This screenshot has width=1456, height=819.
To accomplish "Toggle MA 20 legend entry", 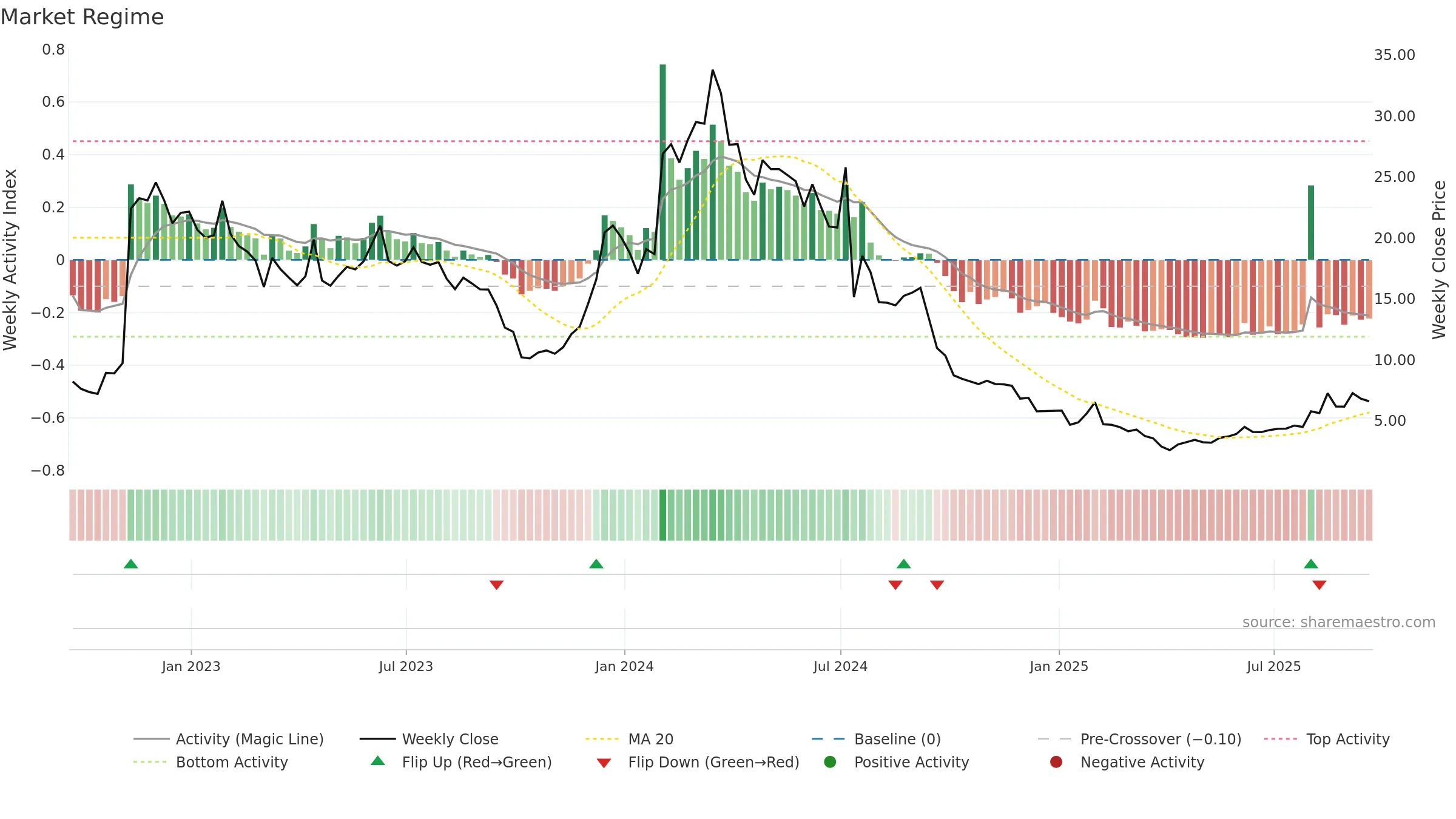I will click(x=629, y=739).
